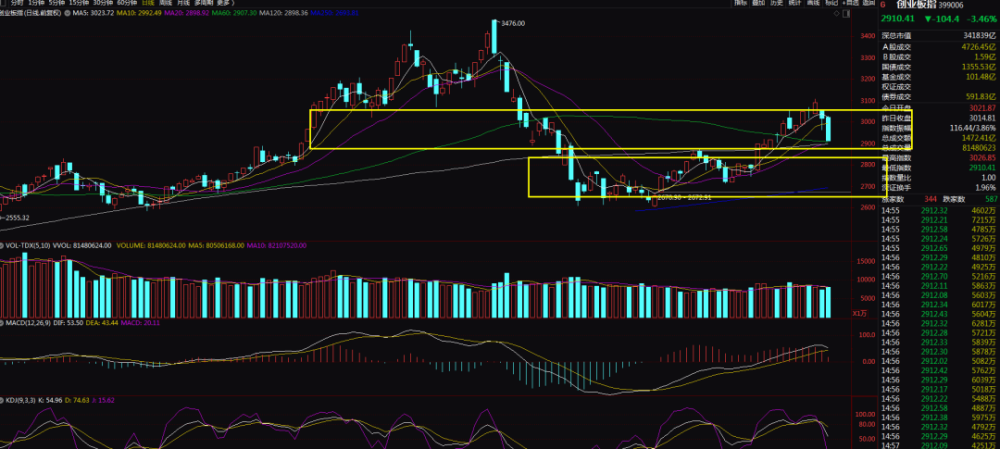Screen dimensions: 1000x449
Task: Click the 3476.00 high price marker
Action: 513,23
